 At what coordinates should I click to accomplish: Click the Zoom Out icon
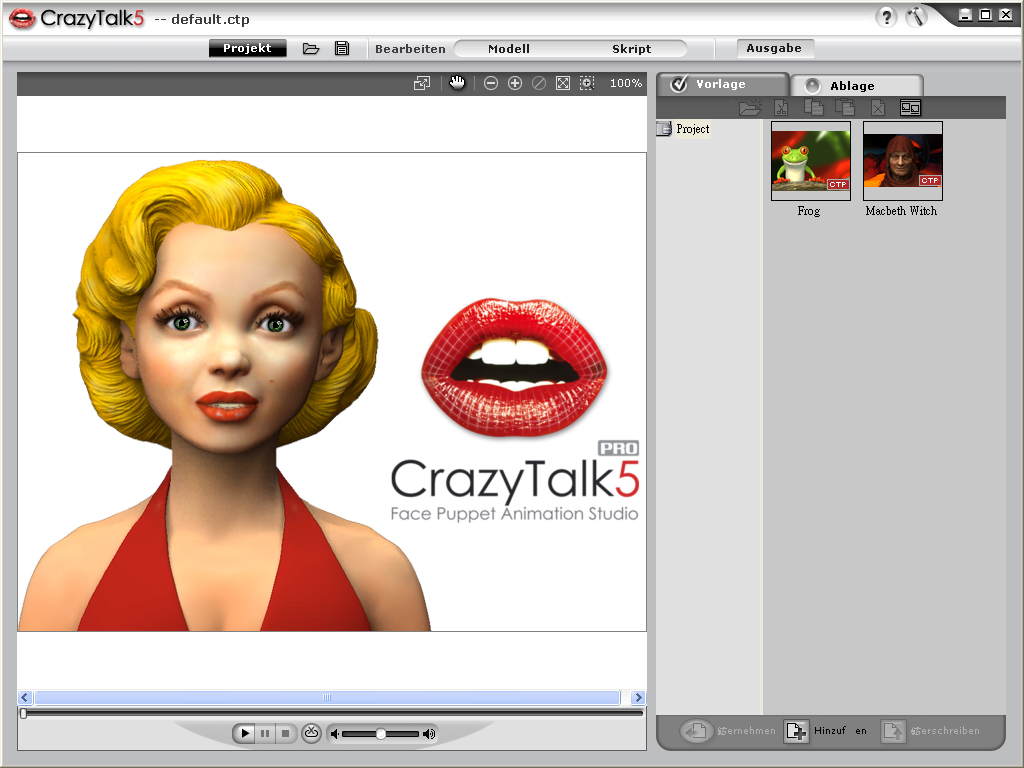(491, 83)
